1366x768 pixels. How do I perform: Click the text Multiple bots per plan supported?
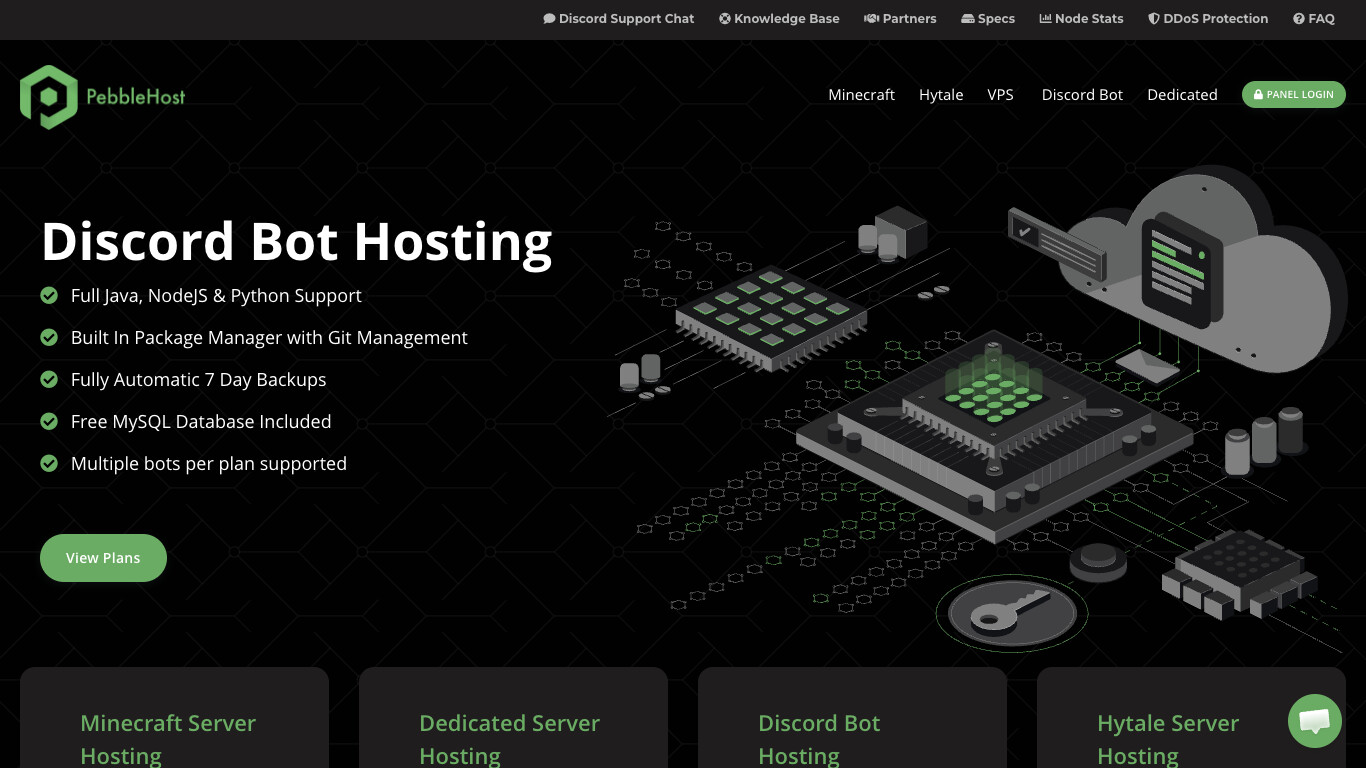[209, 464]
